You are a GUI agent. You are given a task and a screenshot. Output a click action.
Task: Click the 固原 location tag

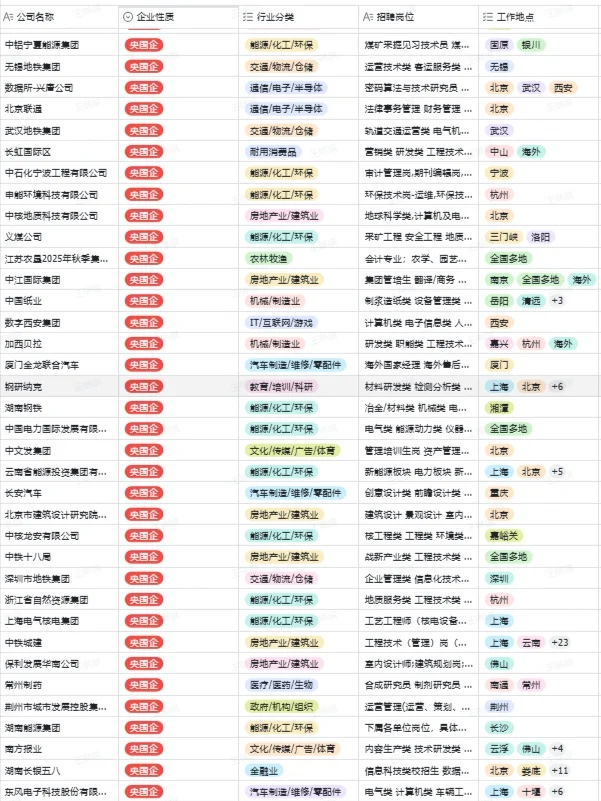[499, 45]
